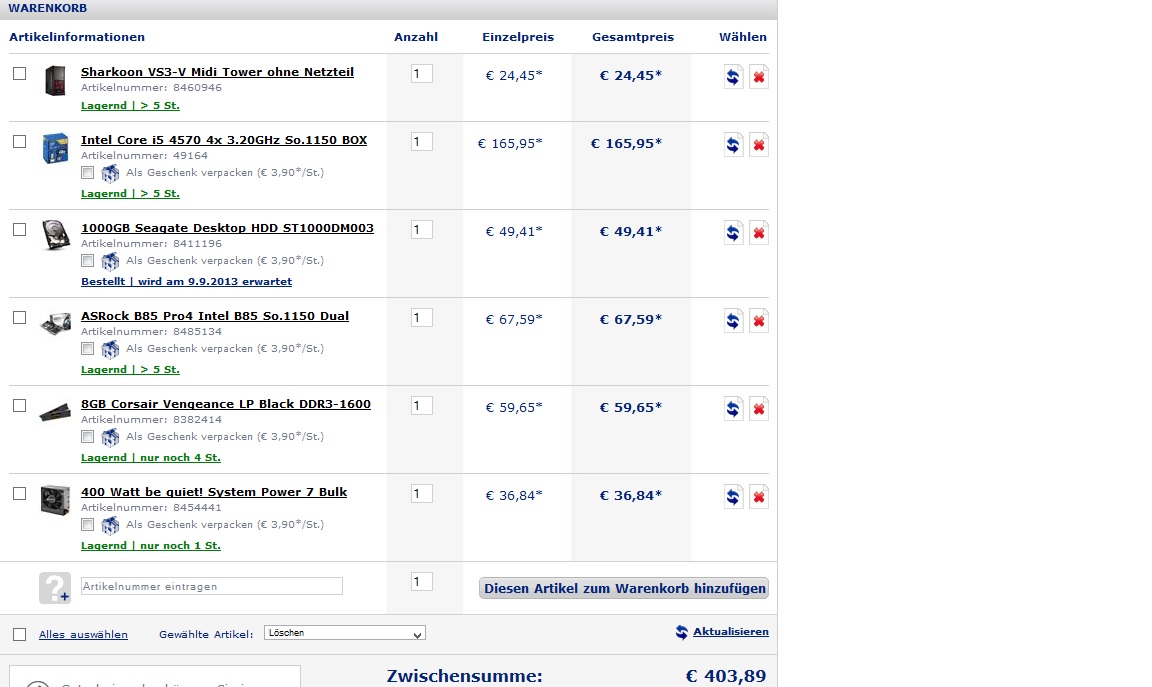Click quantity field for Intel Core i5

coord(422,142)
